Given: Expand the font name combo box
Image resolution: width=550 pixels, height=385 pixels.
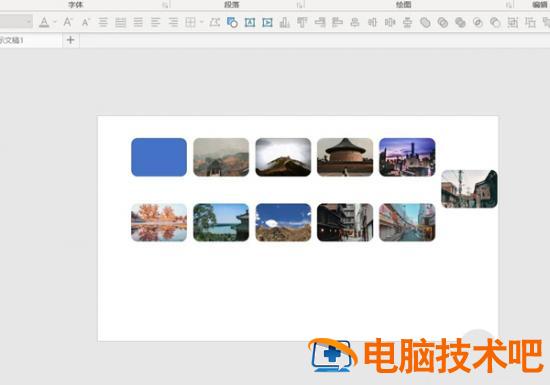Looking at the screenshot, I should point(28,22).
